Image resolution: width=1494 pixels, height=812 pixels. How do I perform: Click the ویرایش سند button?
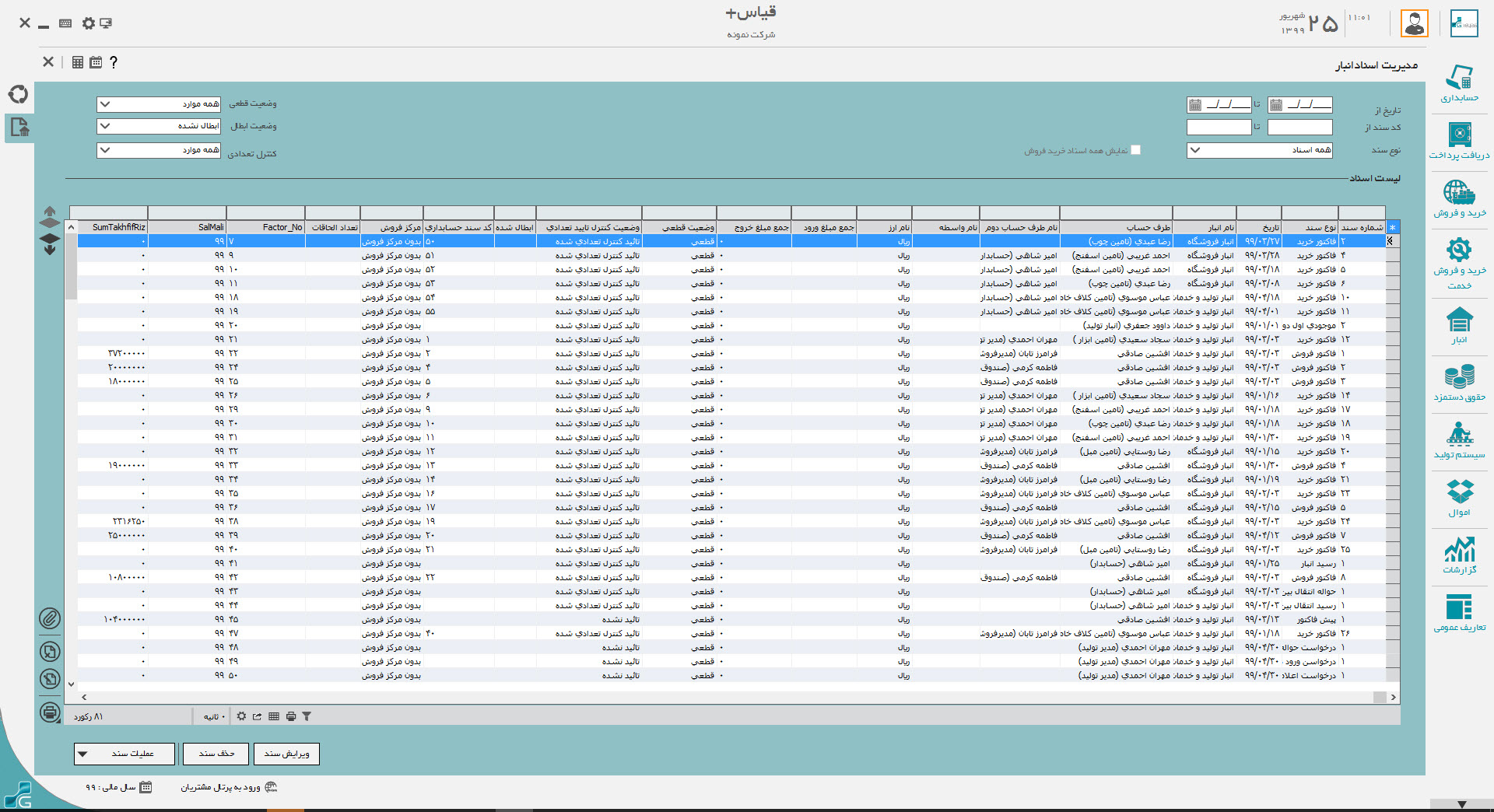click(286, 754)
